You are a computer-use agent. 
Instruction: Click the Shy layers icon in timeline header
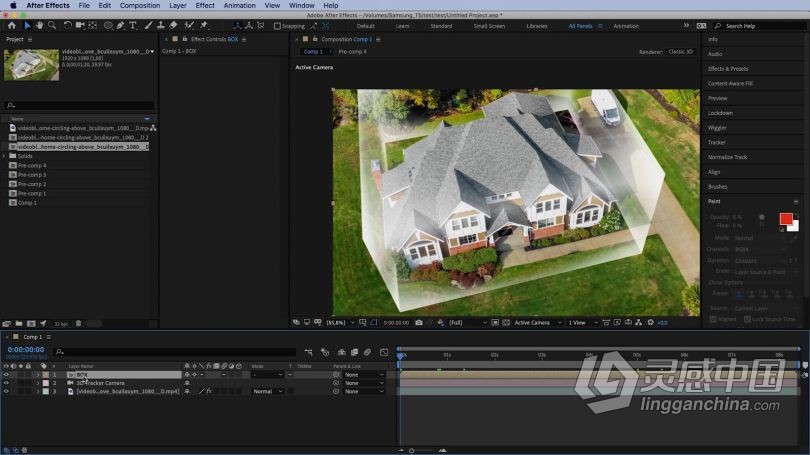[341, 352]
